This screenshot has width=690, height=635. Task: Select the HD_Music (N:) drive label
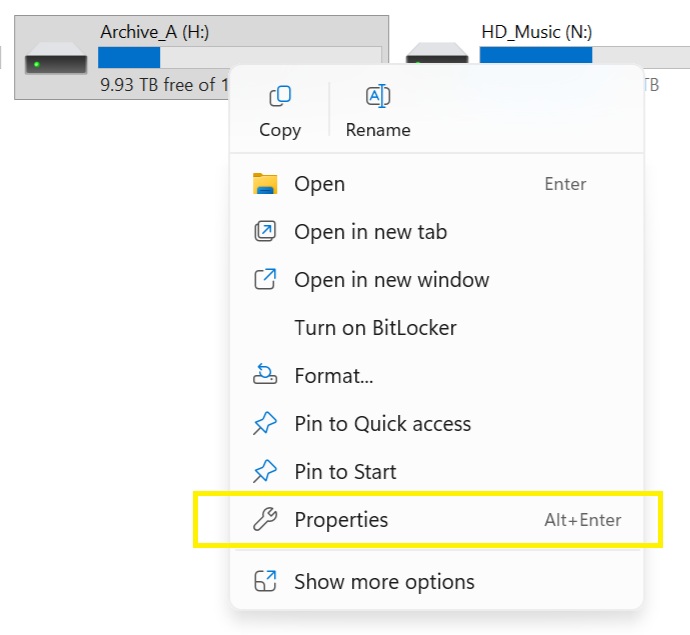536,32
